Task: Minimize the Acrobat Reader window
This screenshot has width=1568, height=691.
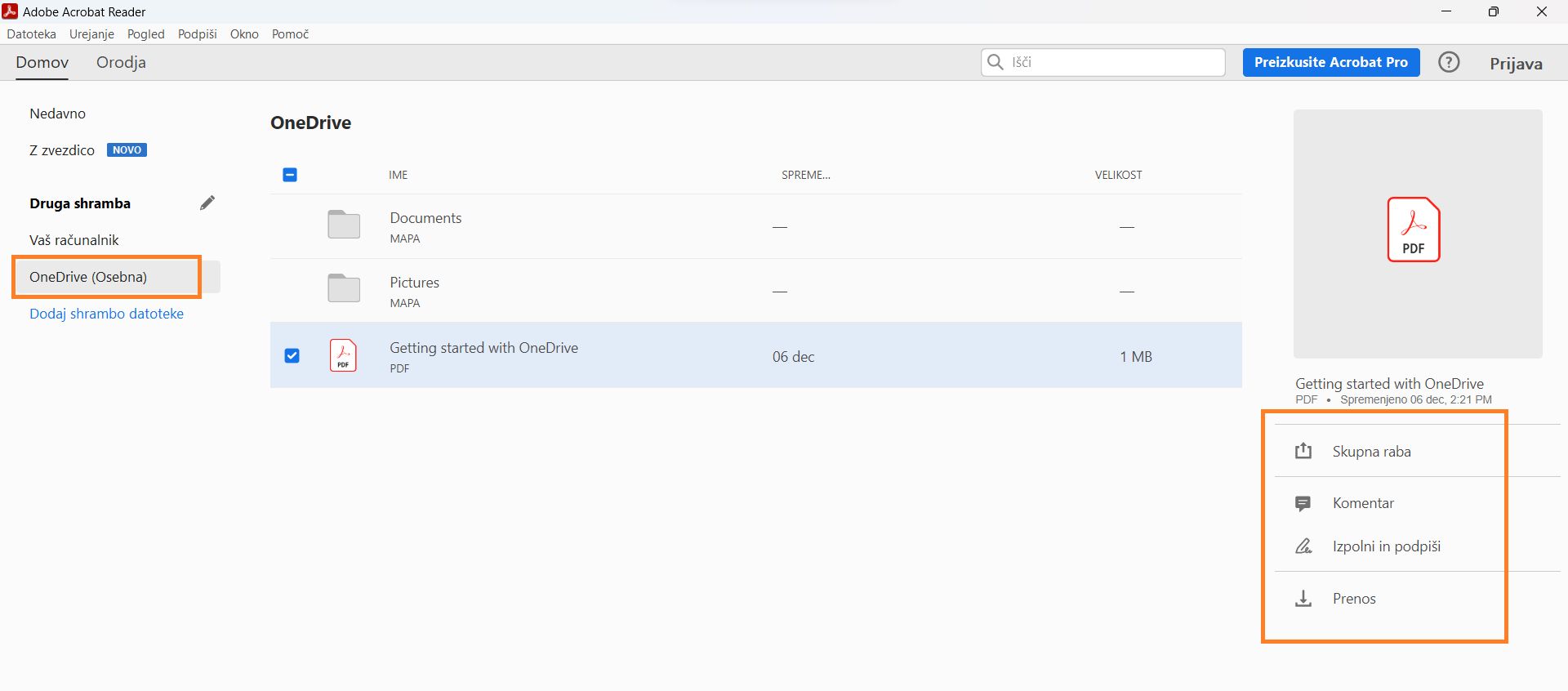Action: pyautogui.click(x=1446, y=11)
